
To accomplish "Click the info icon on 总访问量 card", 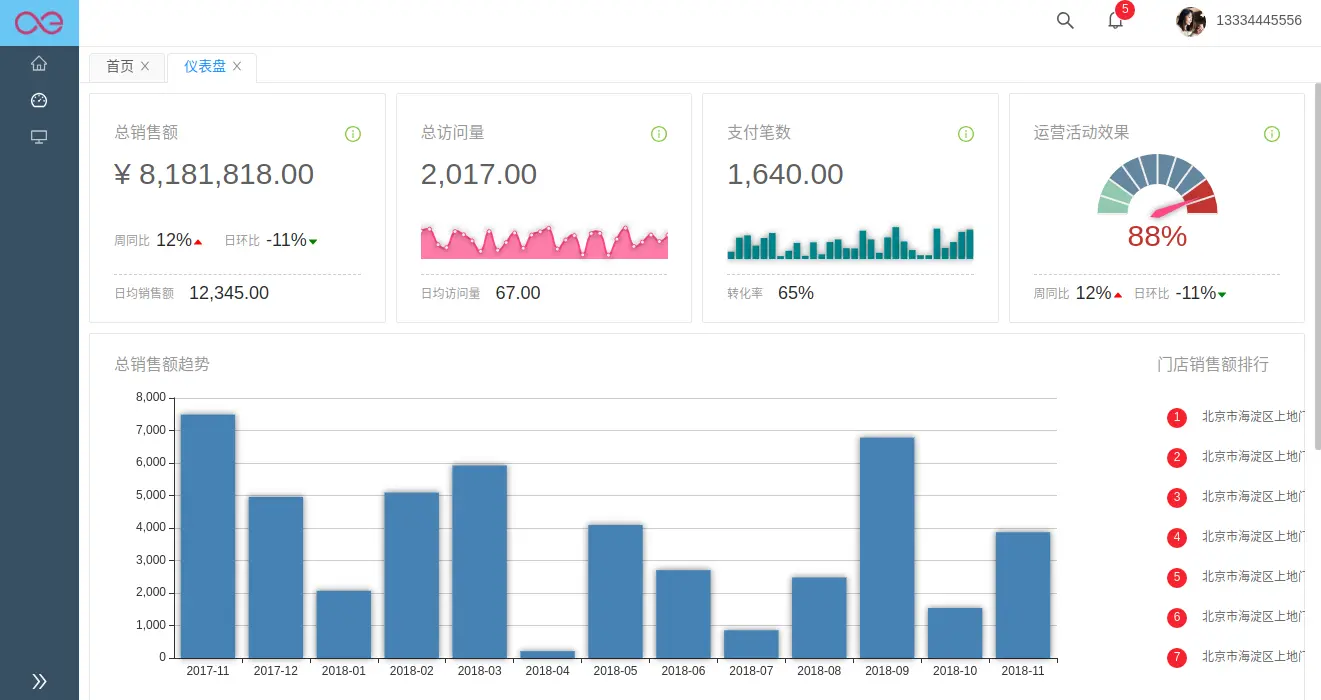I will click(x=659, y=134).
